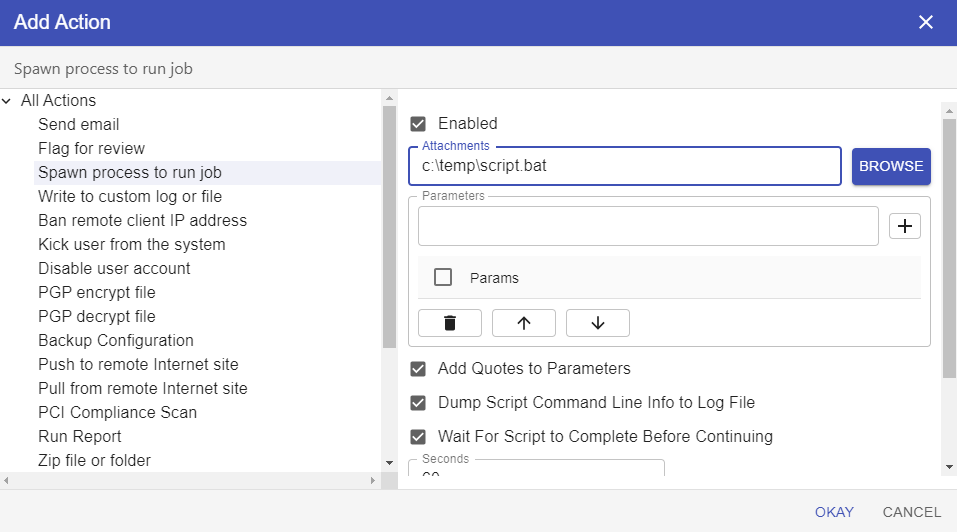The image size is (957, 532).
Task: Collapse the All Actions tree node
Action: coord(7,101)
